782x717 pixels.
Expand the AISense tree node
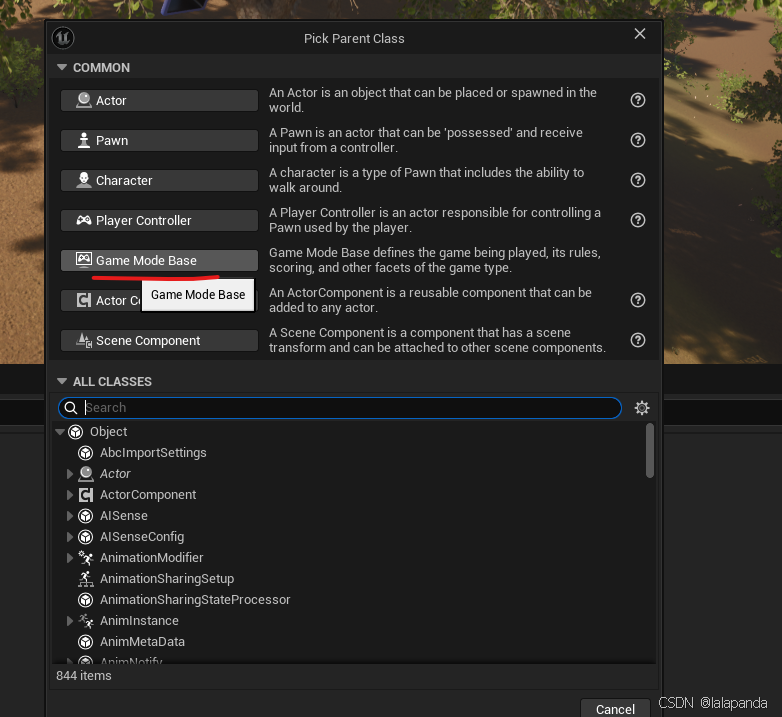(x=70, y=516)
